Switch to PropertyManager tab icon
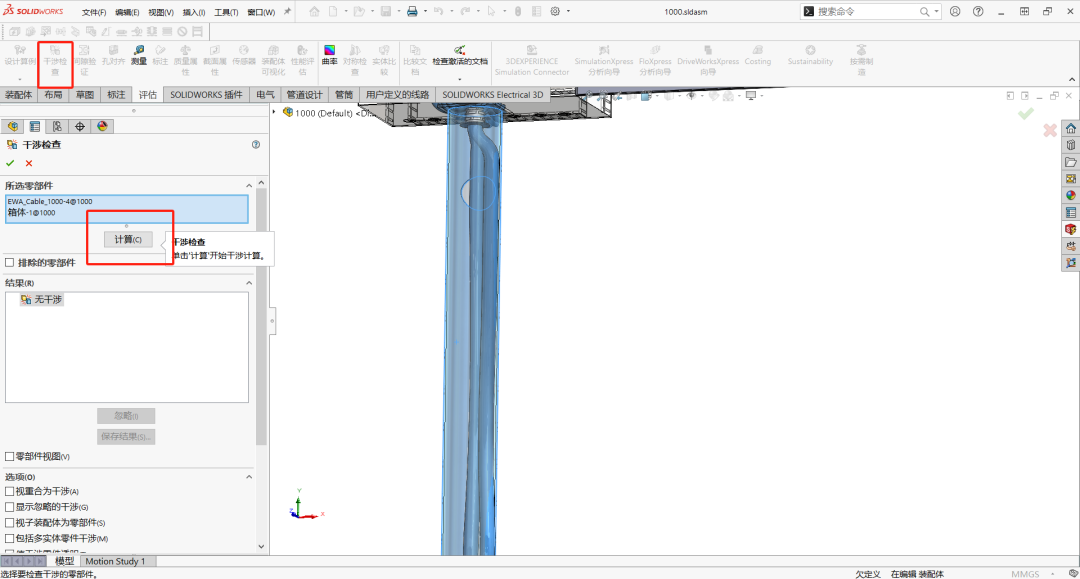Image resolution: width=1080 pixels, height=579 pixels. 34,126
